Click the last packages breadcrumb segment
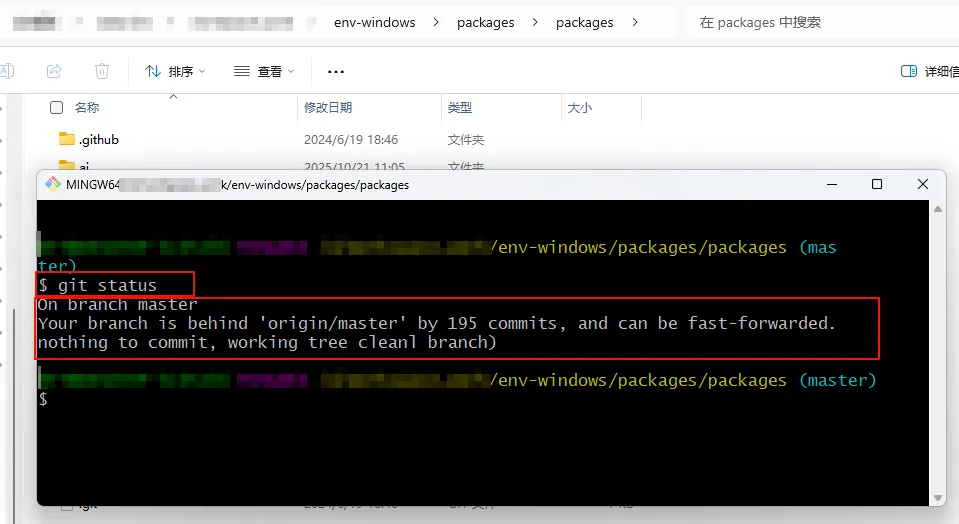The width and height of the screenshot is (959, 524). (x=584, y=23)
